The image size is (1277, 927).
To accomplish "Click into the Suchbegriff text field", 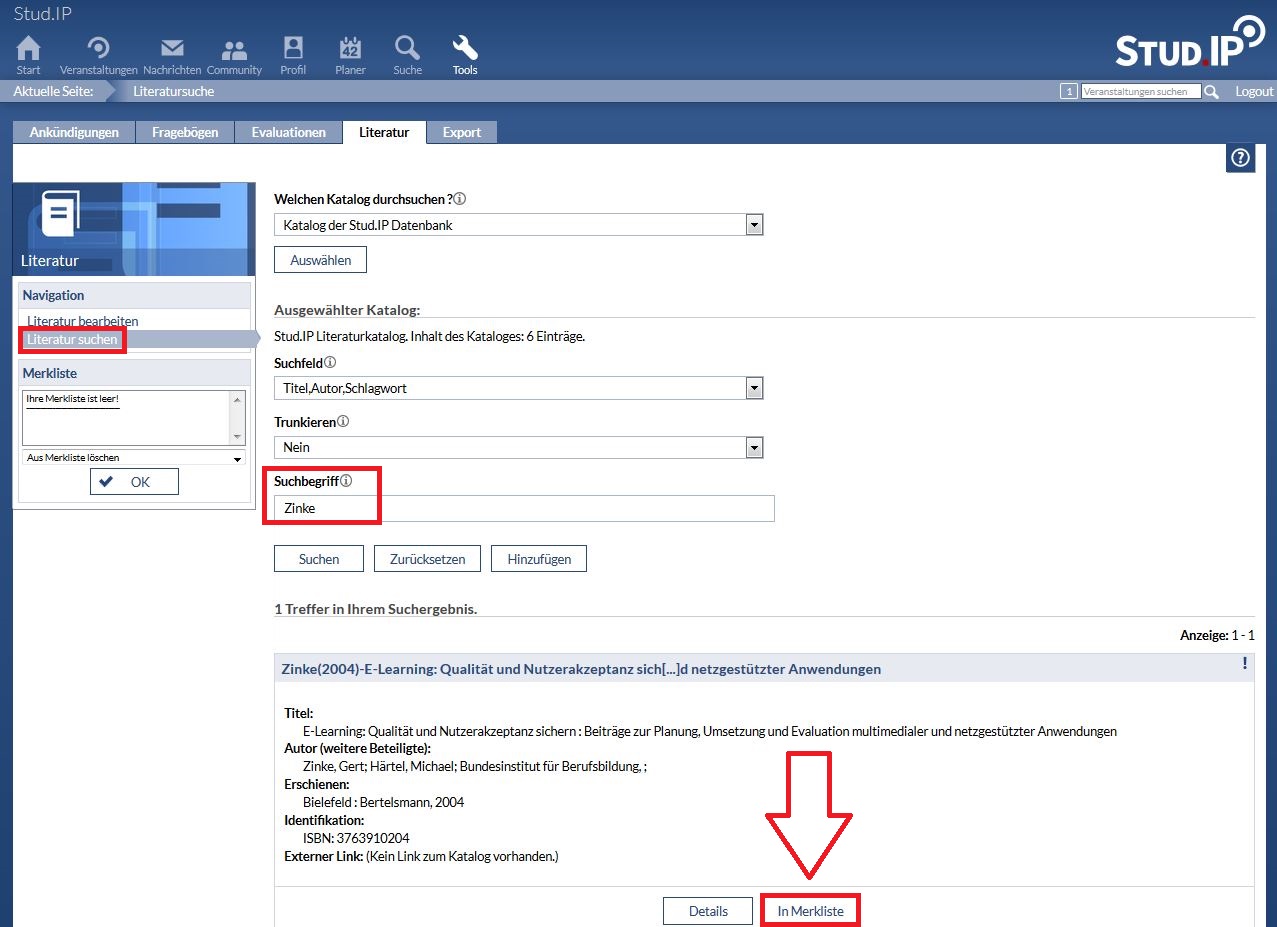I will click(x=524, y=509).
